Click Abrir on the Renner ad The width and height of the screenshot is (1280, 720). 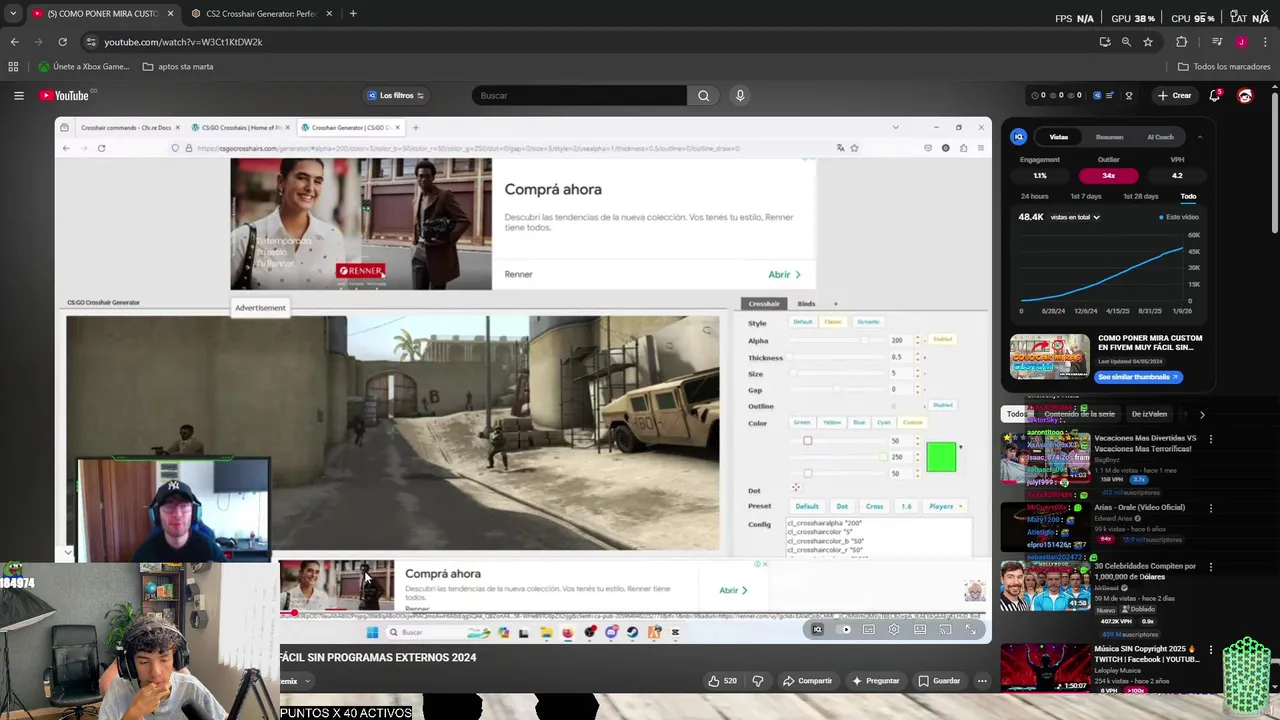tap(784, 275)
